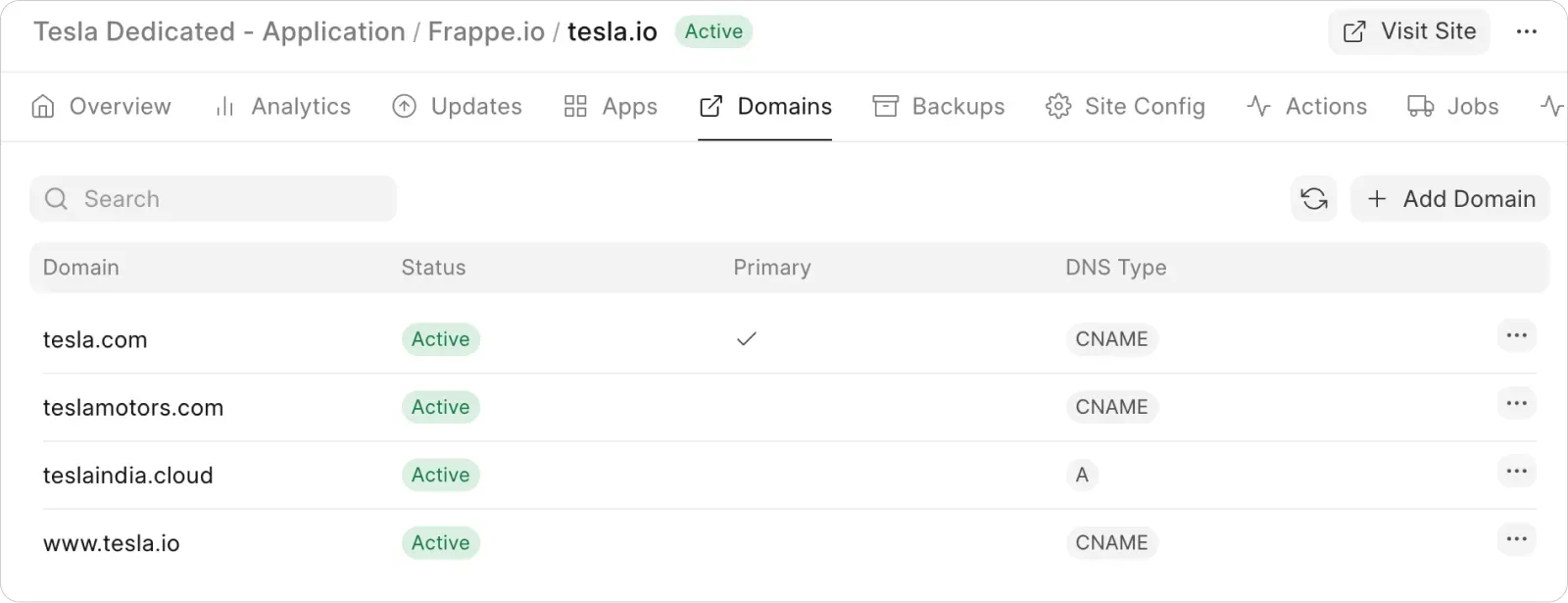The height and width of the screenshot is (603, 1568).
Task: Click the Visit Site button
Action: 1409,31
